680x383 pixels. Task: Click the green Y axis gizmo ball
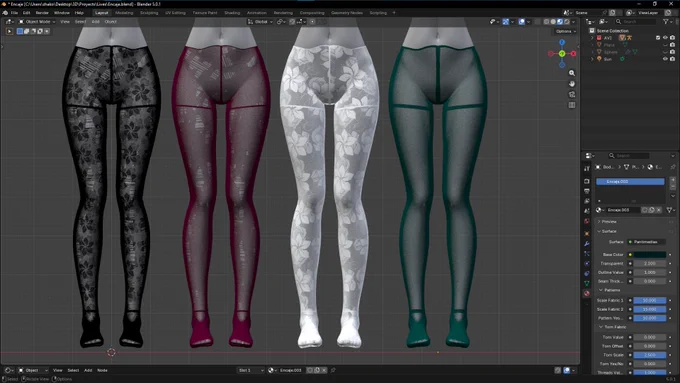(x=562, y=54)
